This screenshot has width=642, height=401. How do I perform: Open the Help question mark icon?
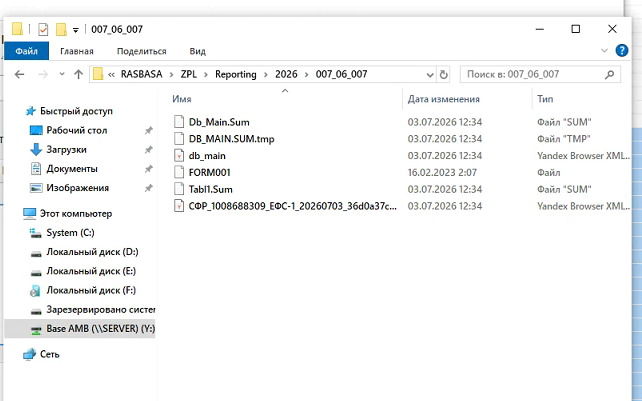tap(622, 51)
